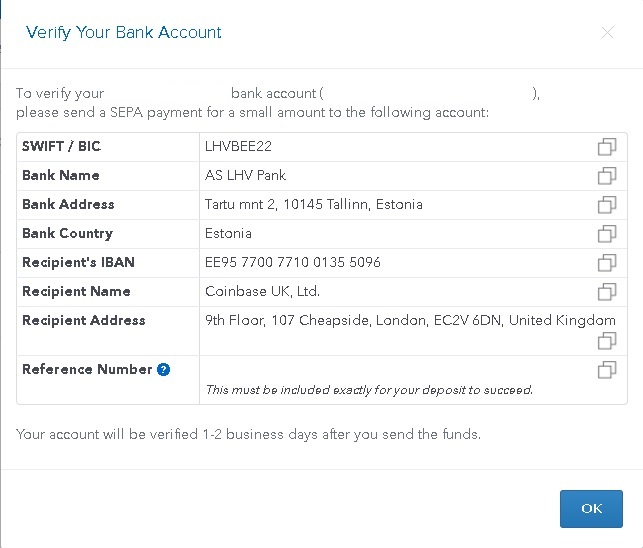Select Tartu mnt 2, 10145 Tallinn, Estonia
643x548 pixels.
click(x=314, y=204)
